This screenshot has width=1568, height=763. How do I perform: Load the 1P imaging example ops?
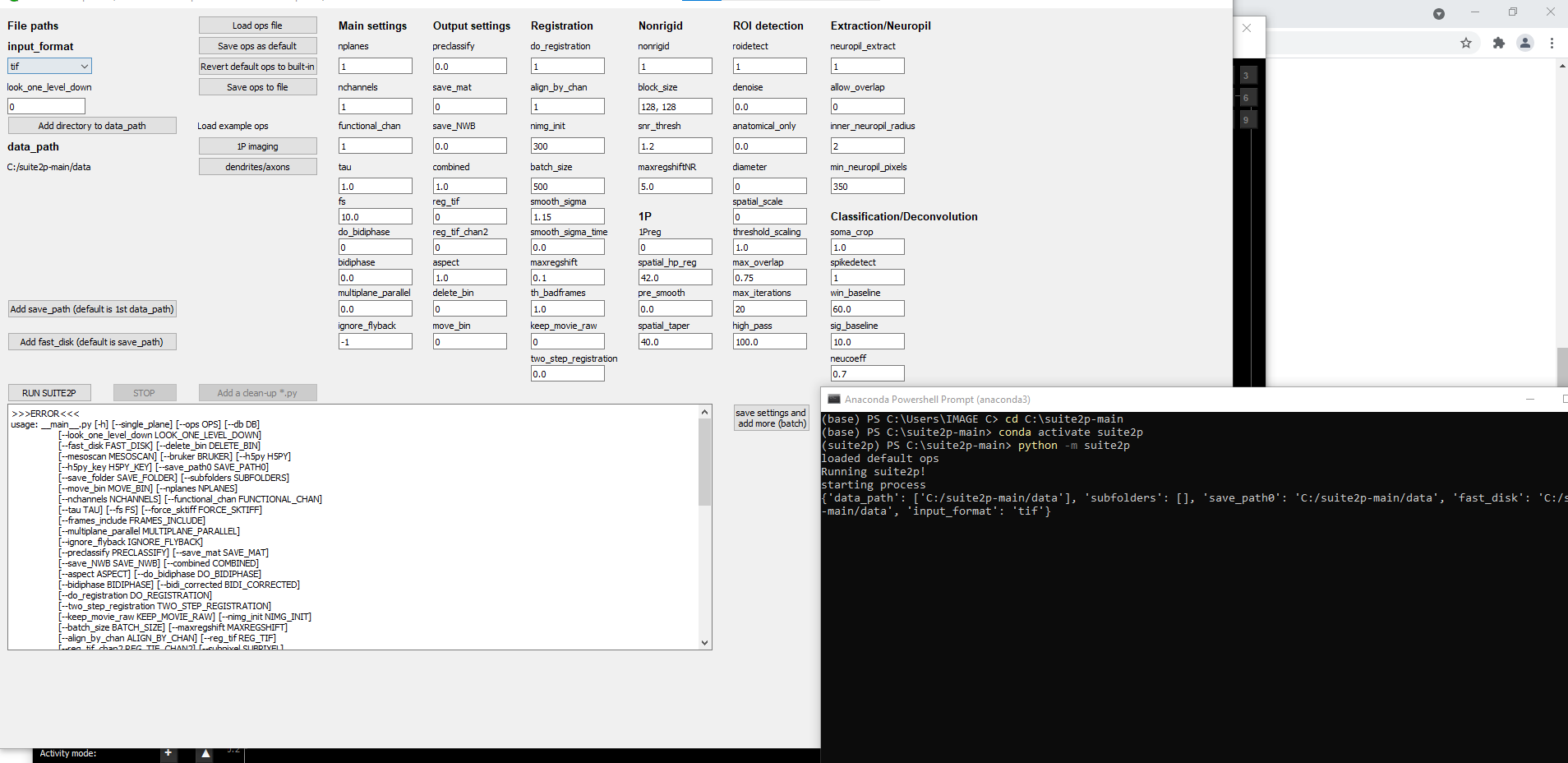click(x=257, y=146)
